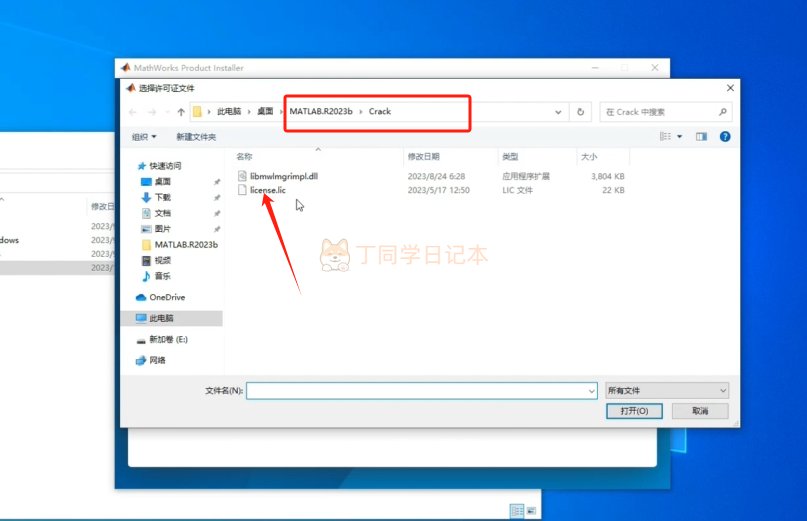Open the view options dropdown arrow
Viewport: 807px width, 521px height.
click(x=679, y=136)
